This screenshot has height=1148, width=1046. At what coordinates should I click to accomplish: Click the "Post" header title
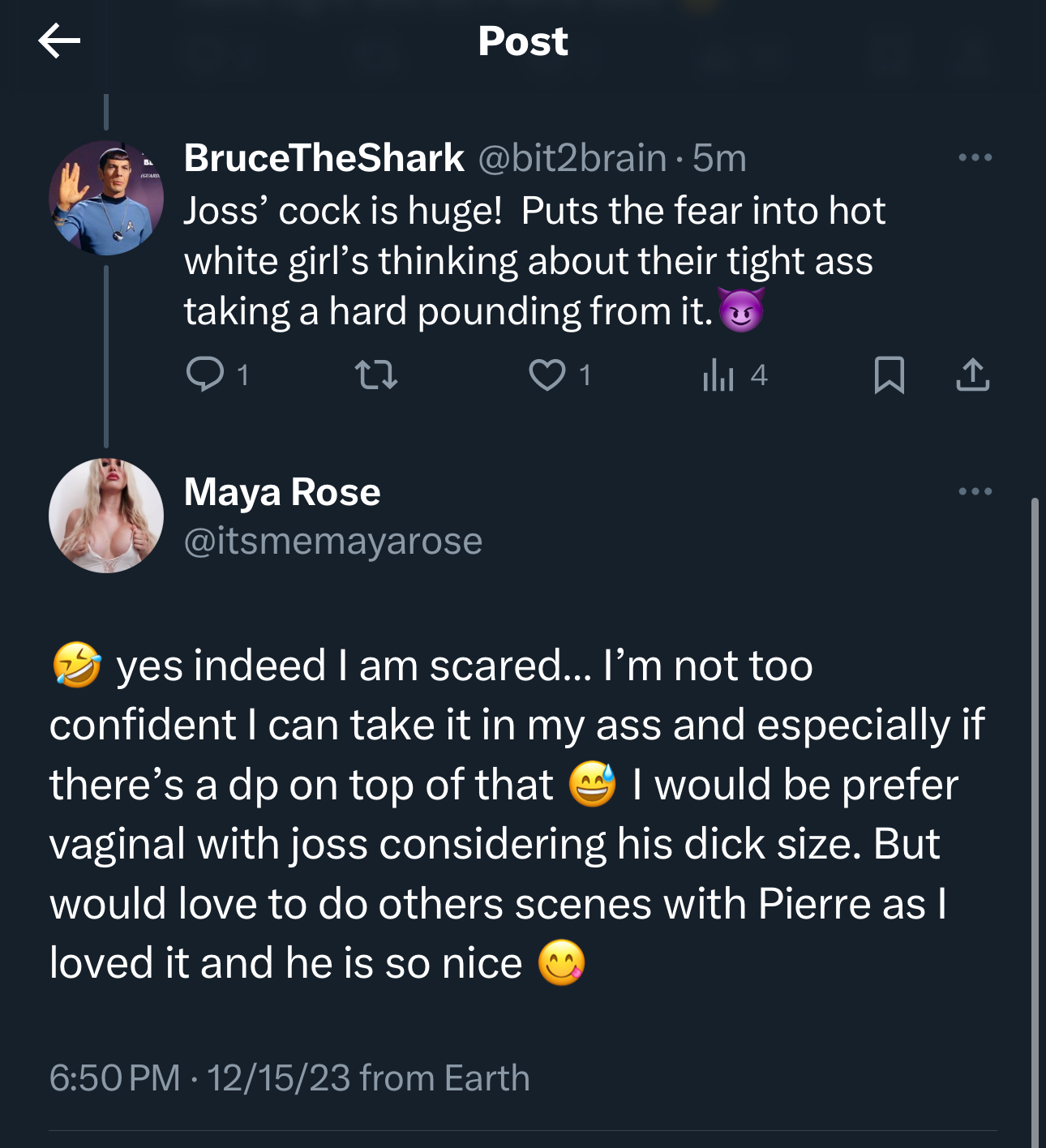(523, 41)
